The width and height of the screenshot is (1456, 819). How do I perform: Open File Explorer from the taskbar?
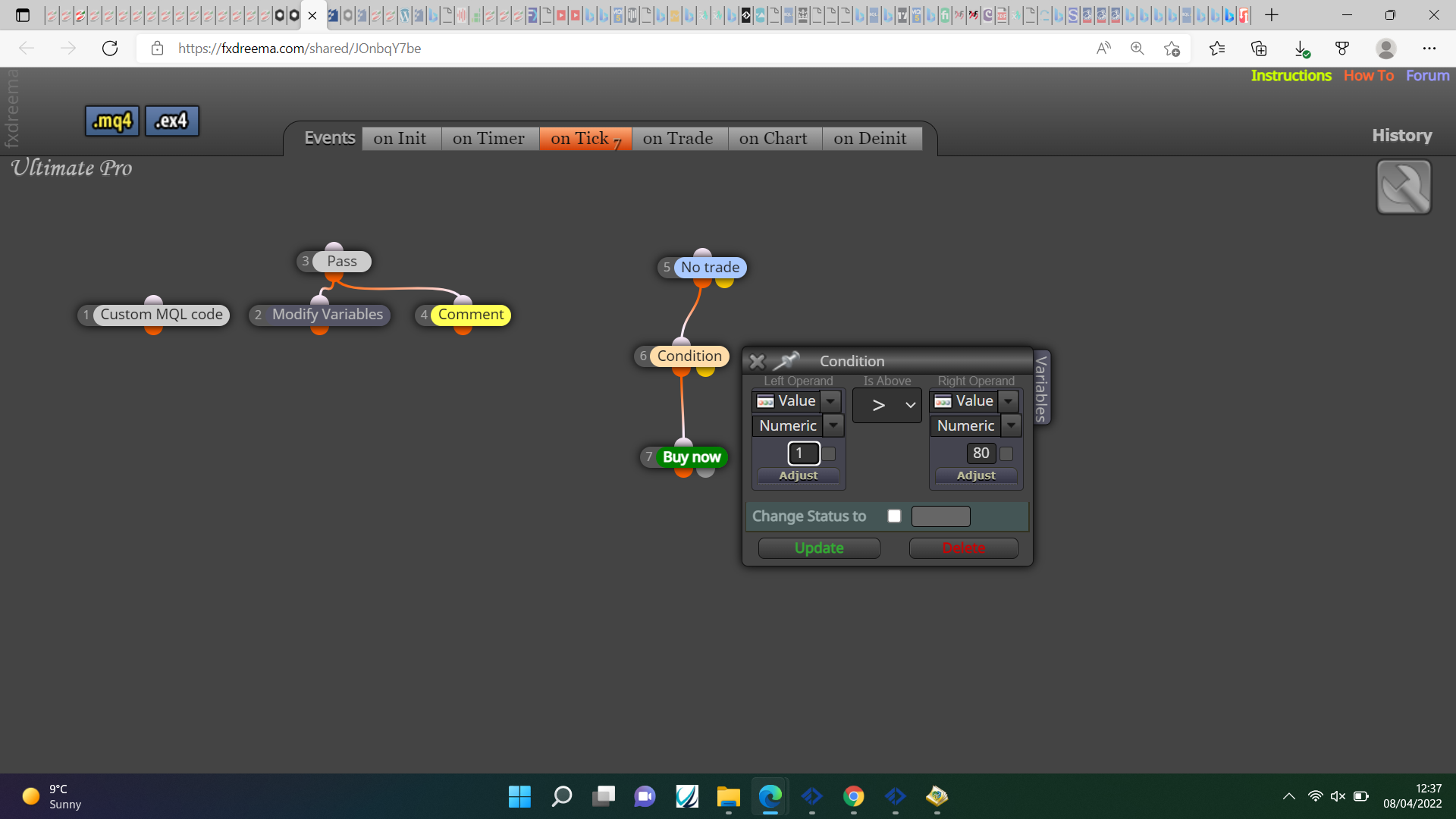coord(729,796)
